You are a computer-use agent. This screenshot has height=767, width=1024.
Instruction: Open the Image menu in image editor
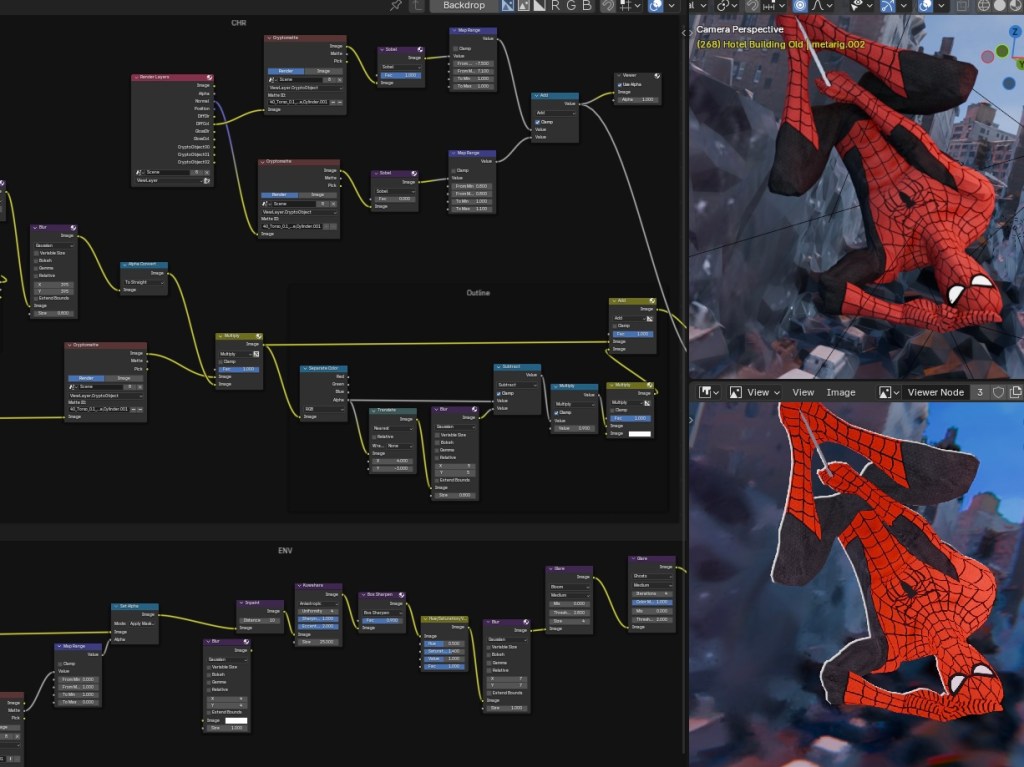(x=840, y=392)
